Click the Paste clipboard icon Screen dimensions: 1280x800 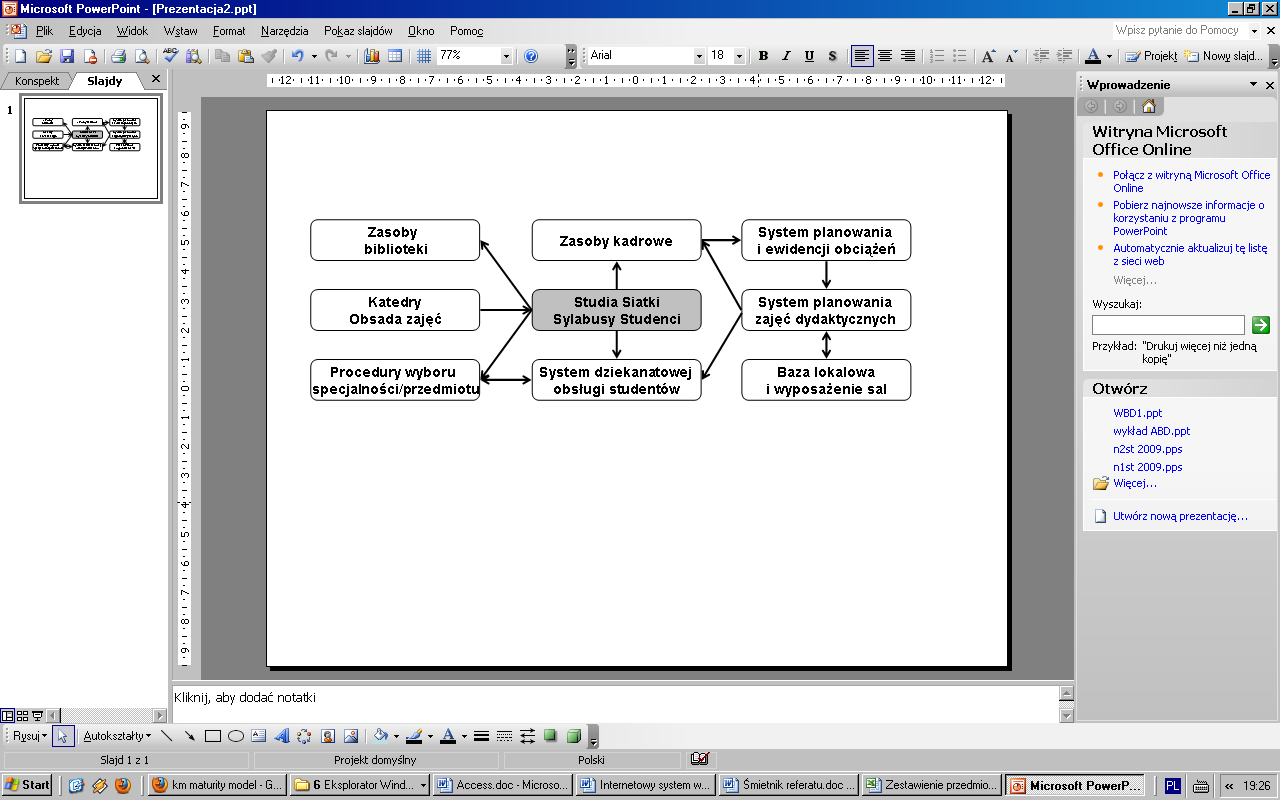(x=246, y=56)
